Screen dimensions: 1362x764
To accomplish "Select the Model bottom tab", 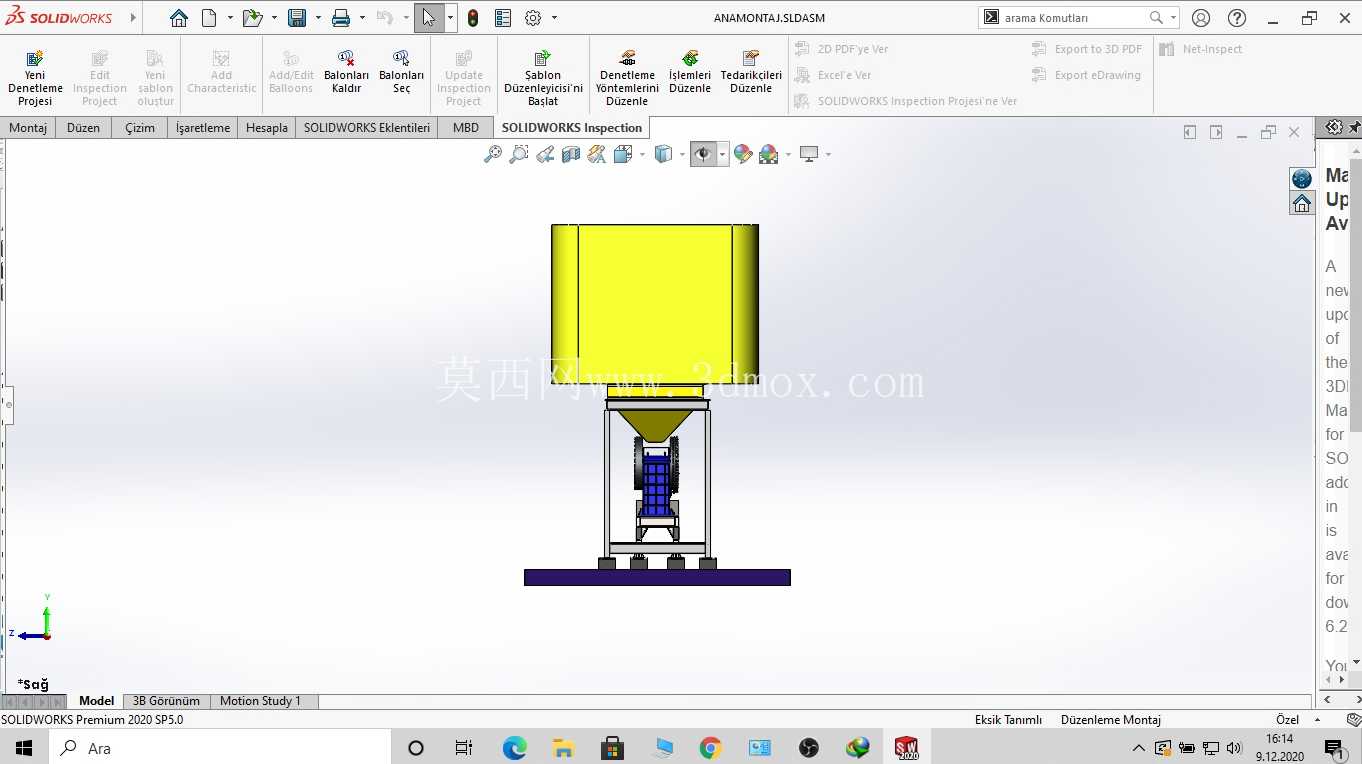I will pyautogui.click(x=97, y=701).
